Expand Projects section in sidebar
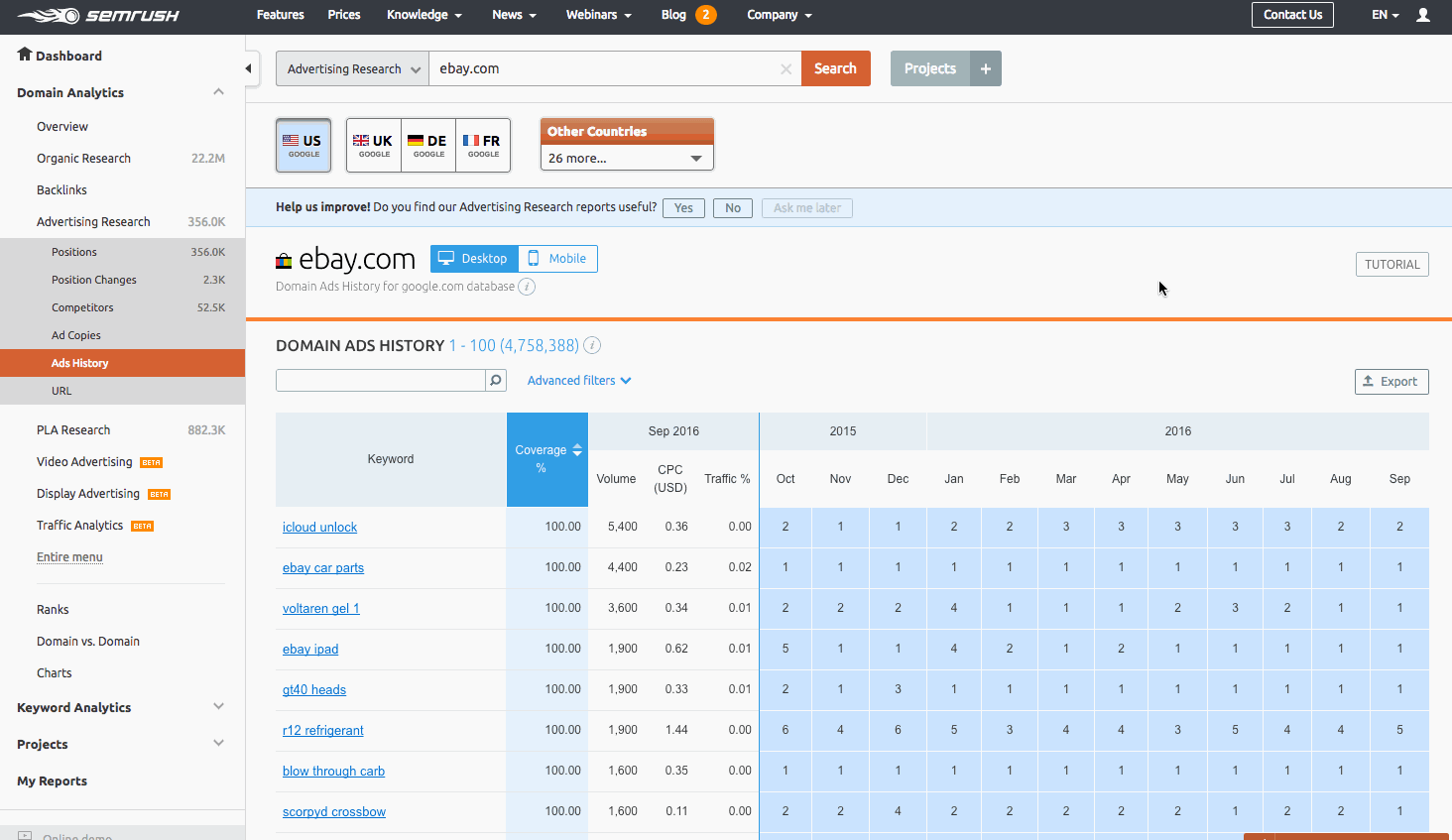 tap(218, 744)
